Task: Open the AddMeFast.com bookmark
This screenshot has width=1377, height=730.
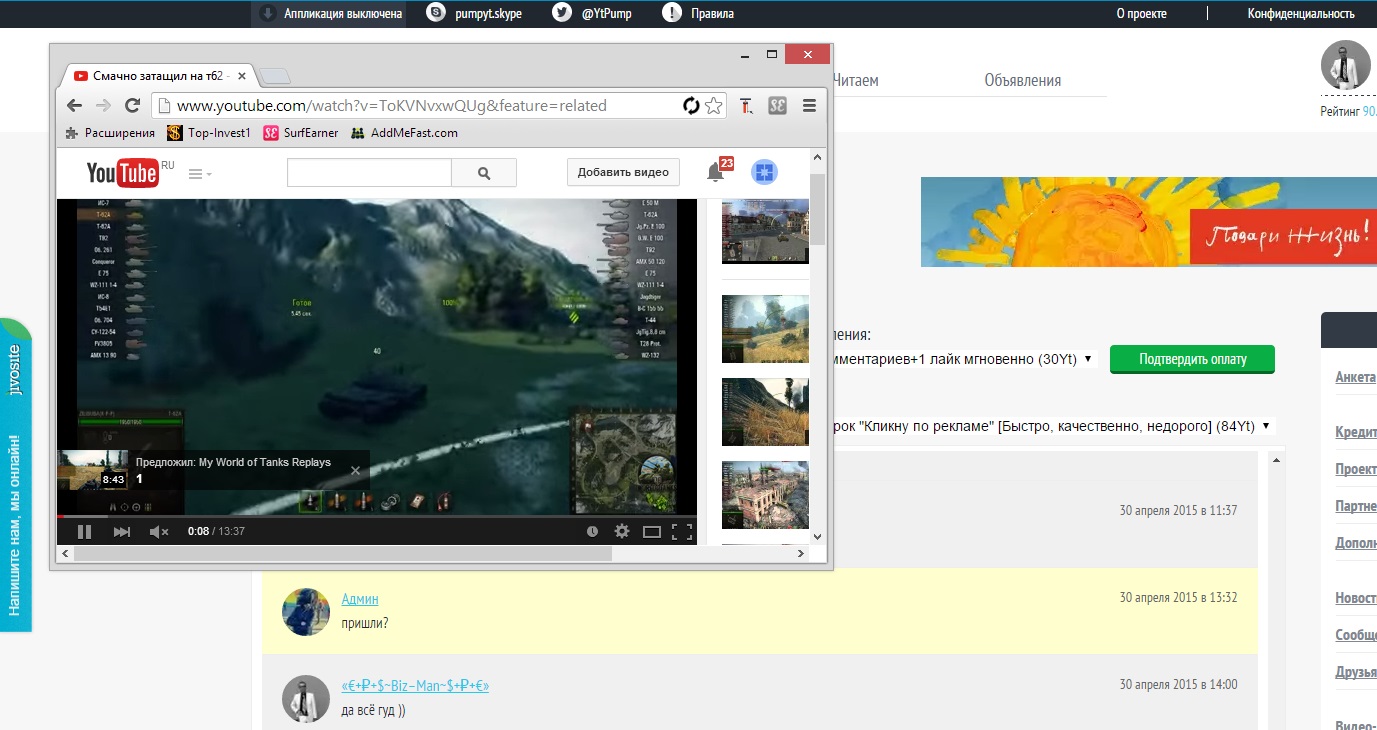Action: pyautogui.click(x=404, y=133)
